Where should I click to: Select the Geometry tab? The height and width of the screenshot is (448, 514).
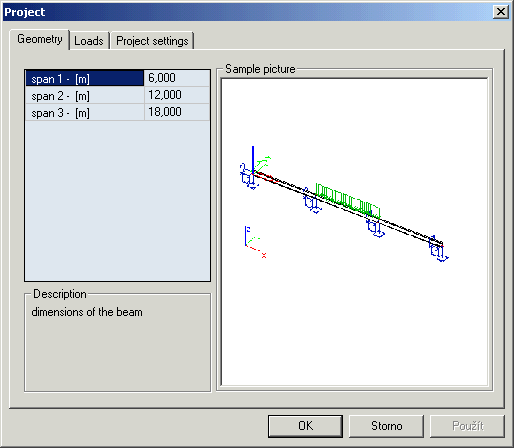(40, 39)
